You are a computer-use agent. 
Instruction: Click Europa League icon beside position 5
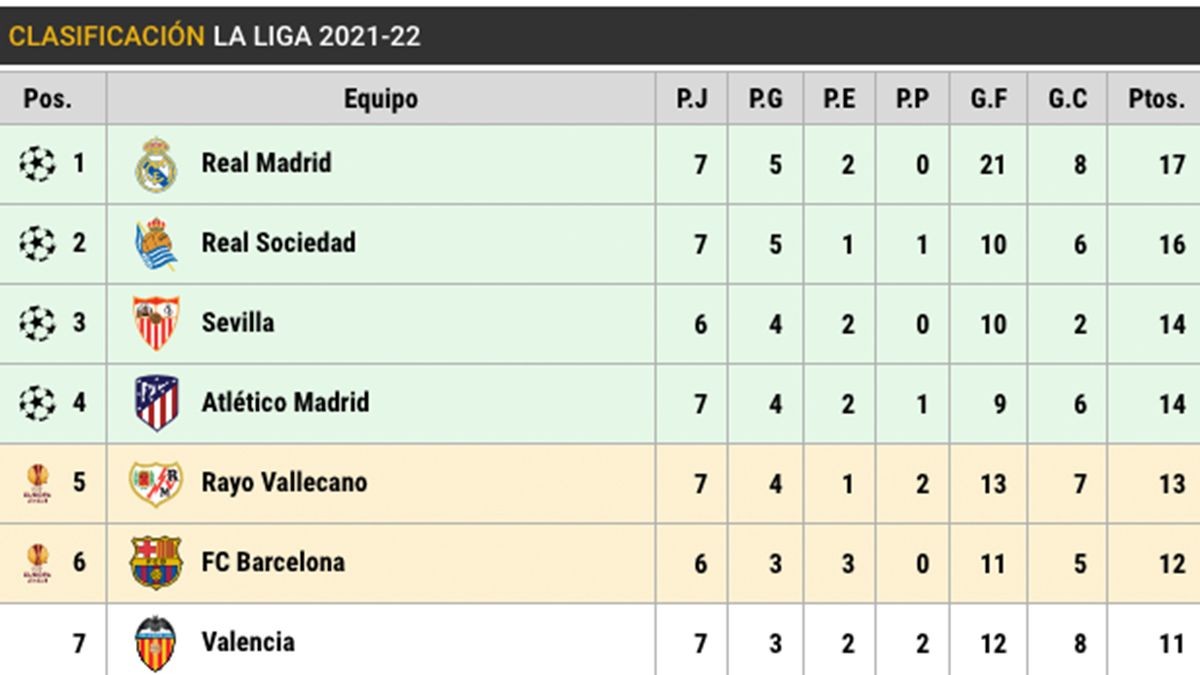point(37,483)
